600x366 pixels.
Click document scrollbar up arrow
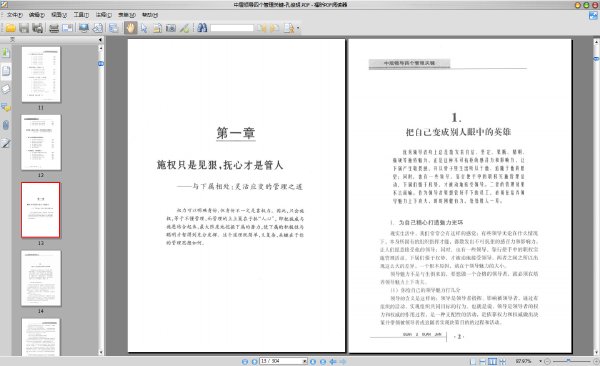pyautogui.click(x=596, y=42)
